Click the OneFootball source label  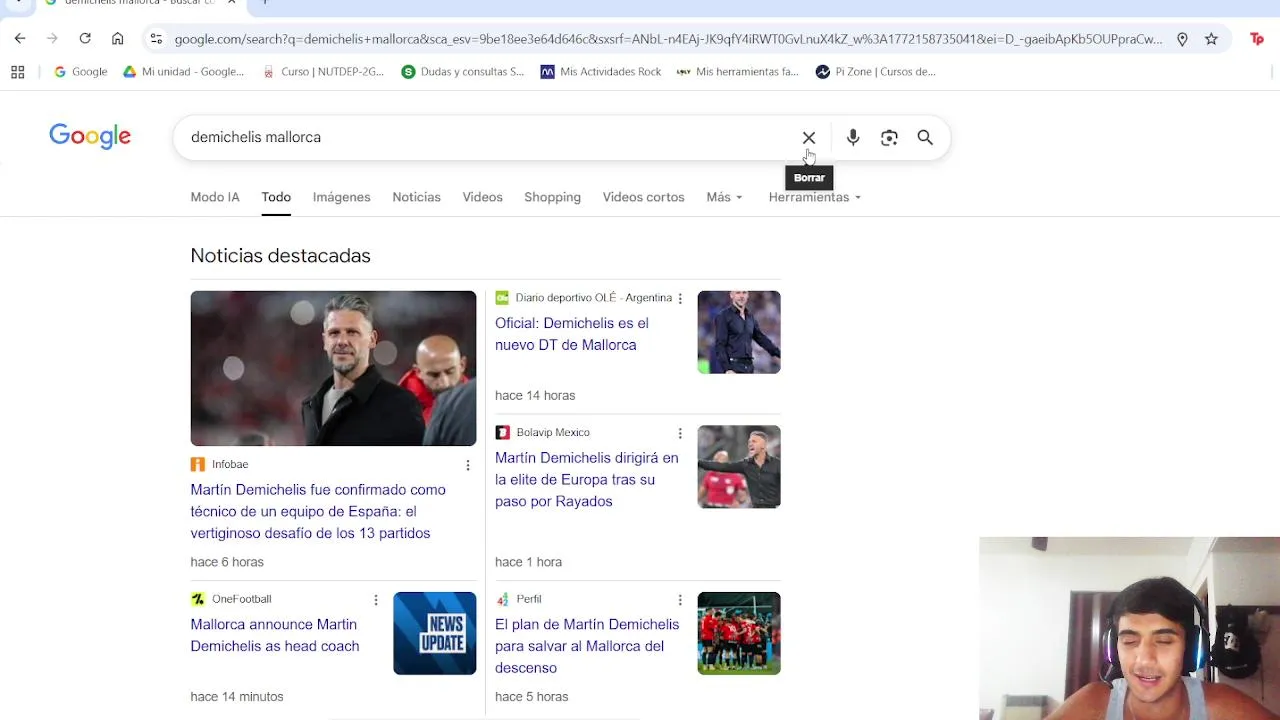[241, 599]
